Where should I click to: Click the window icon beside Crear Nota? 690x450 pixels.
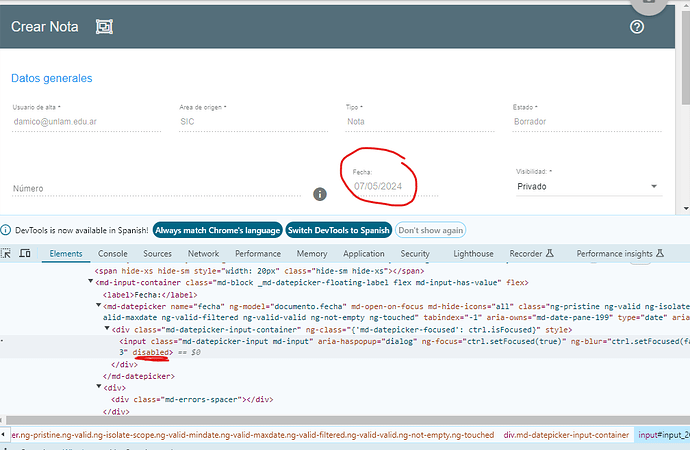coord(104,27)
